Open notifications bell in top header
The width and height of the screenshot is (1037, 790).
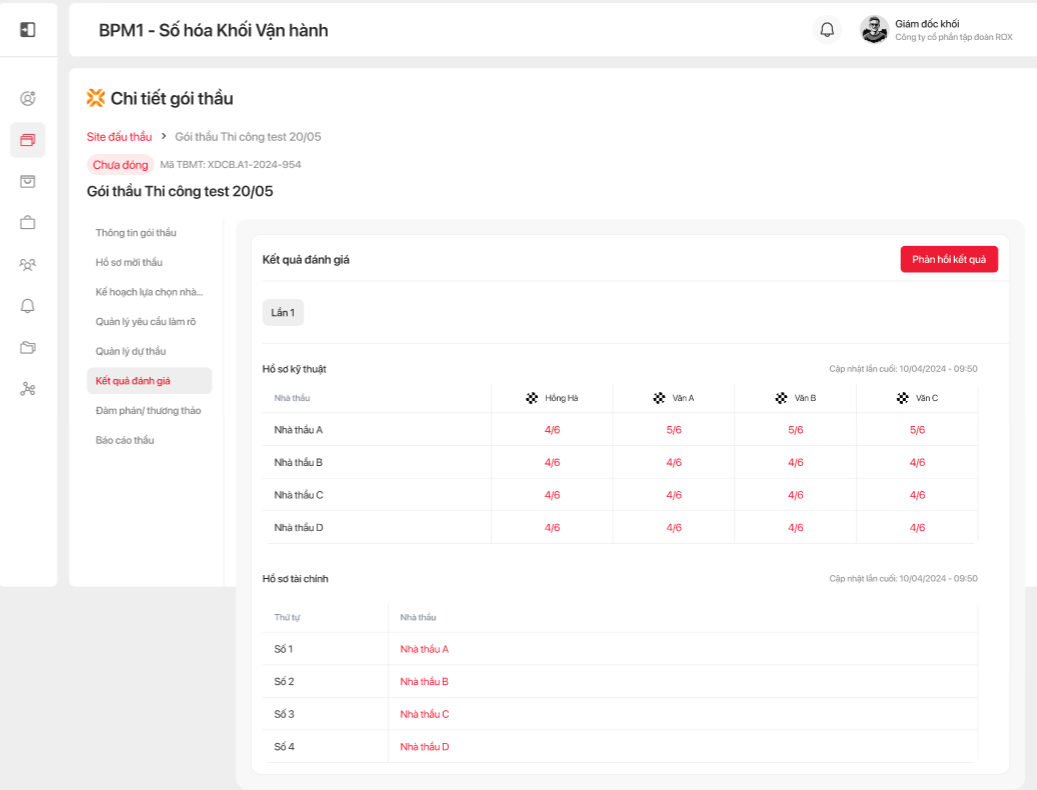point(827,30)
